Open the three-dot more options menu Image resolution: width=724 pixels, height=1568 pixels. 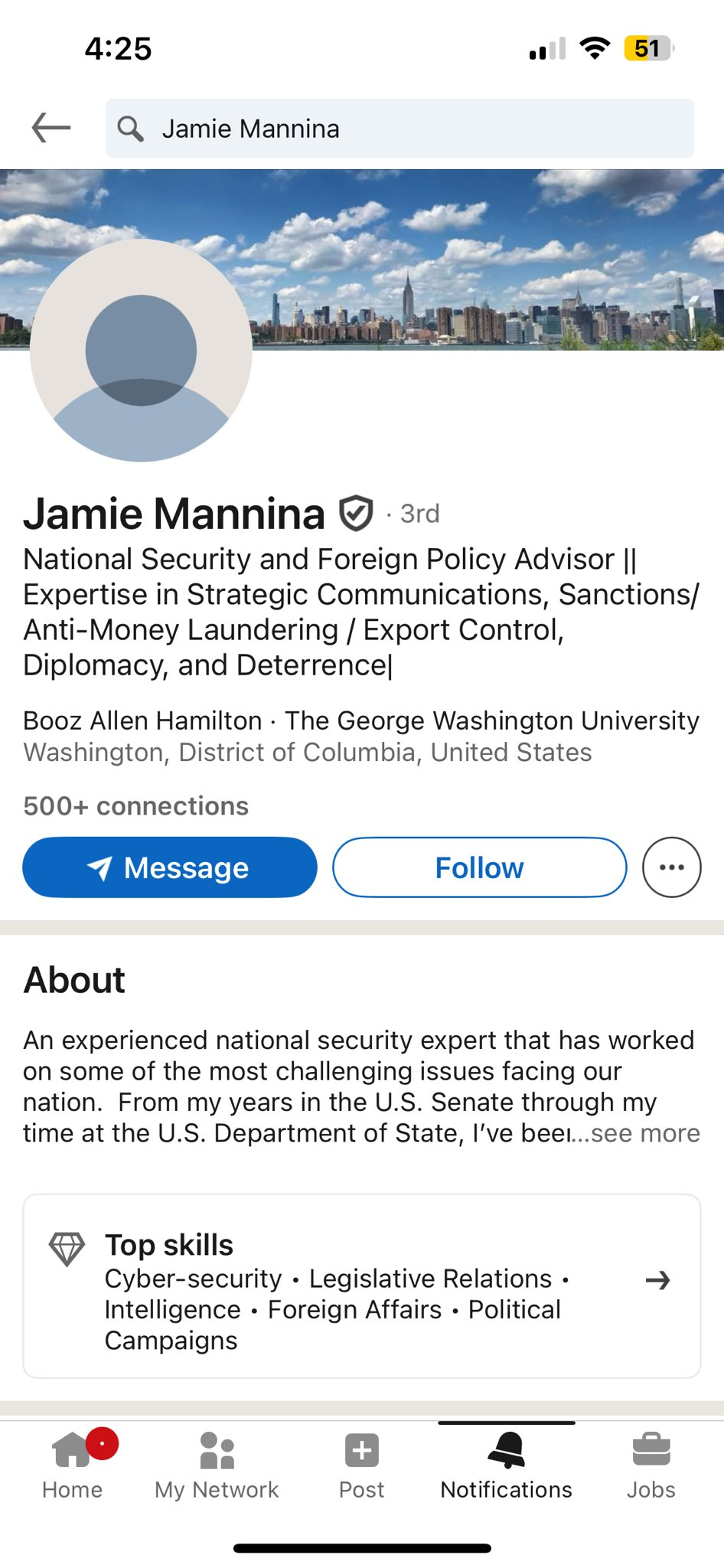click(672, 867)
